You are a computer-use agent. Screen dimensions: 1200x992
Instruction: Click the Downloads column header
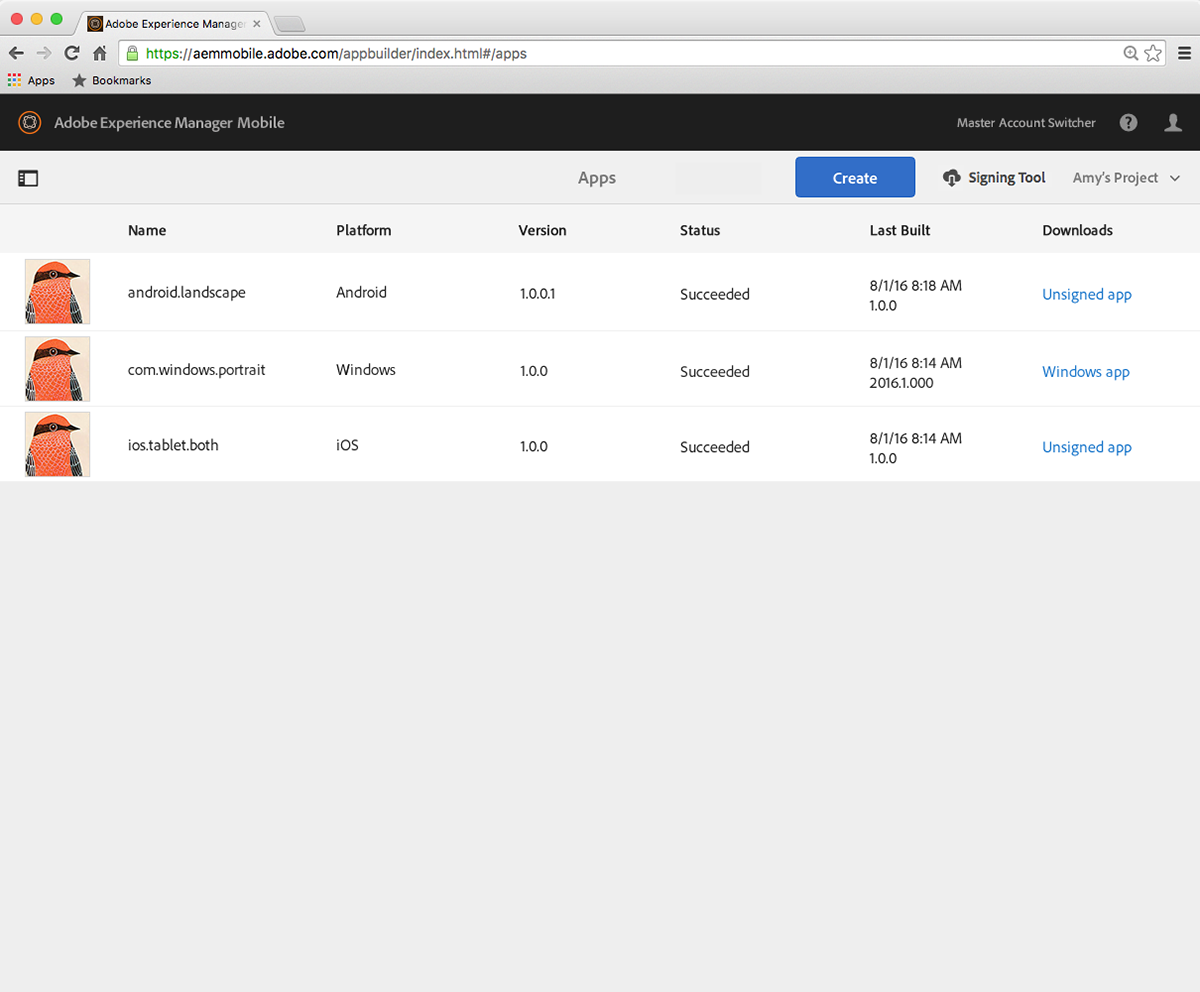[x=1077, y=230]
